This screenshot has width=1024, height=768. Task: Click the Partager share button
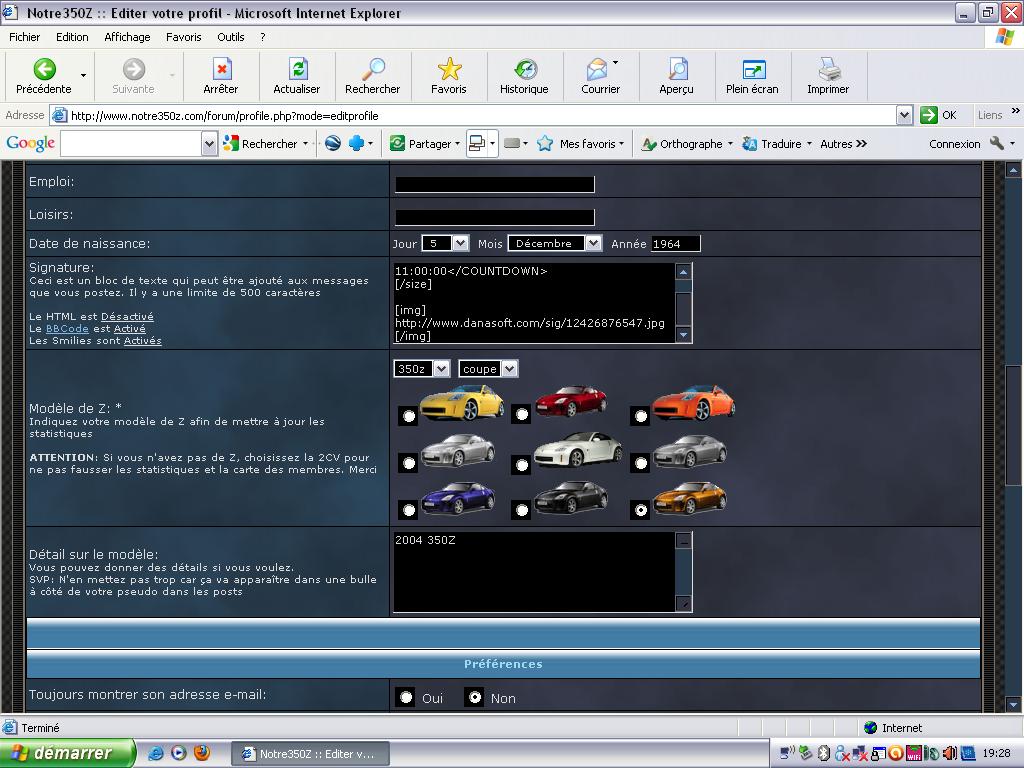coord(424,144)
